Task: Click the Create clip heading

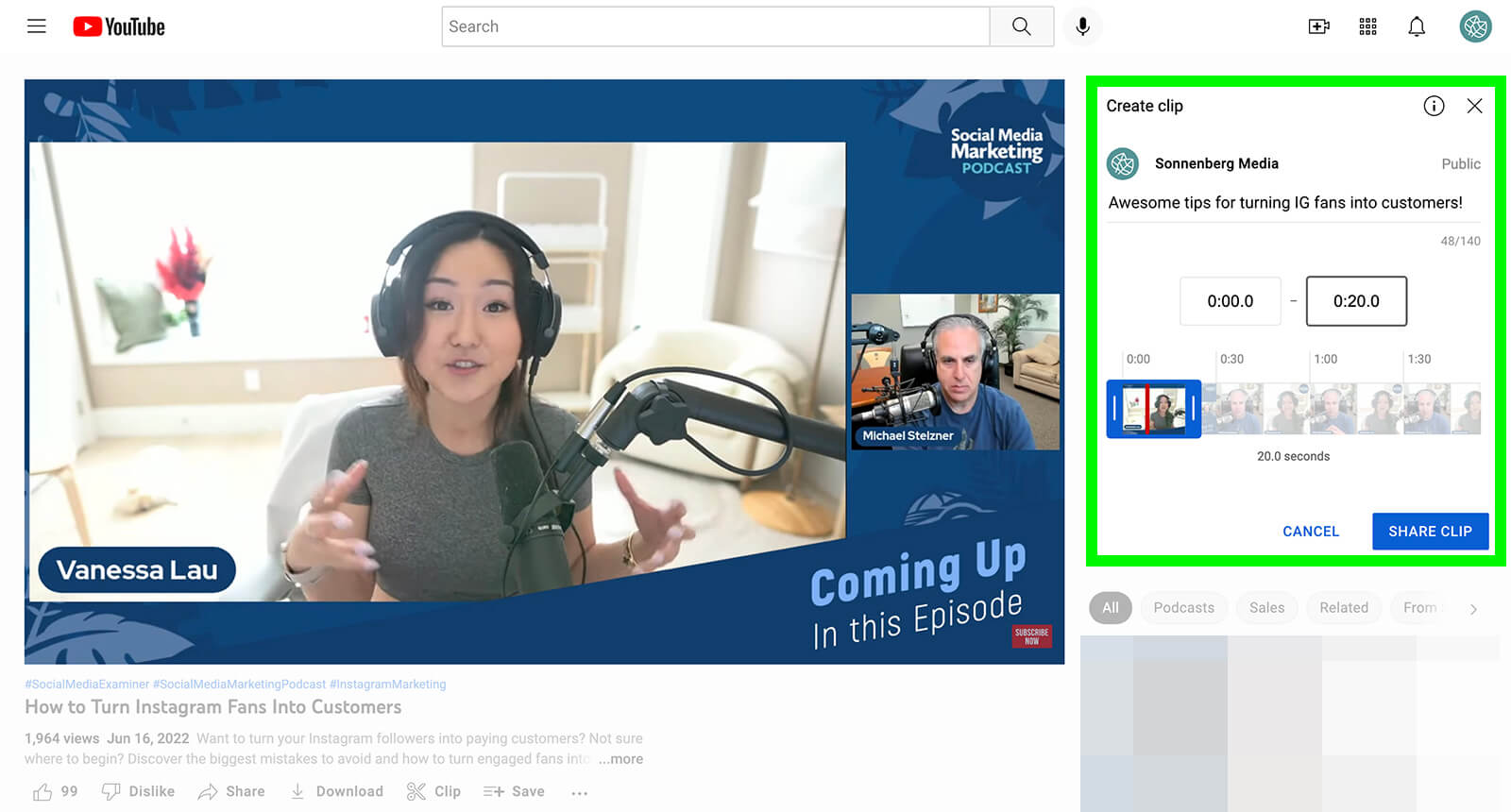Action: pos(1145,106)
